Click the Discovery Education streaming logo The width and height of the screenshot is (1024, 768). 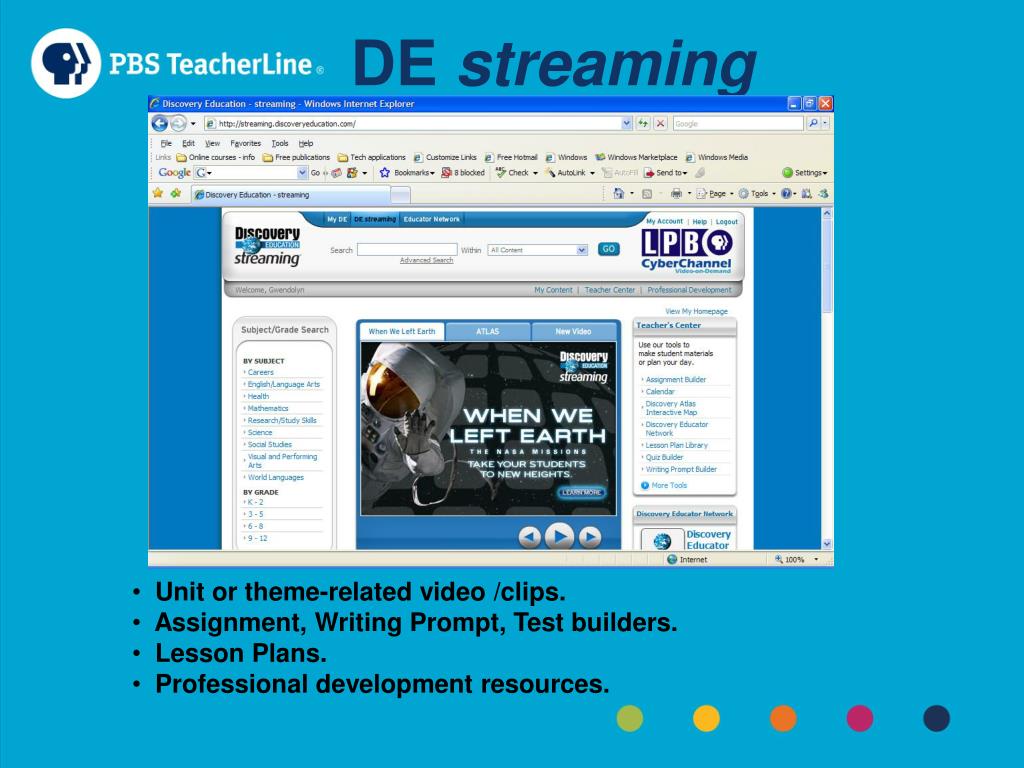coord(267,247)
